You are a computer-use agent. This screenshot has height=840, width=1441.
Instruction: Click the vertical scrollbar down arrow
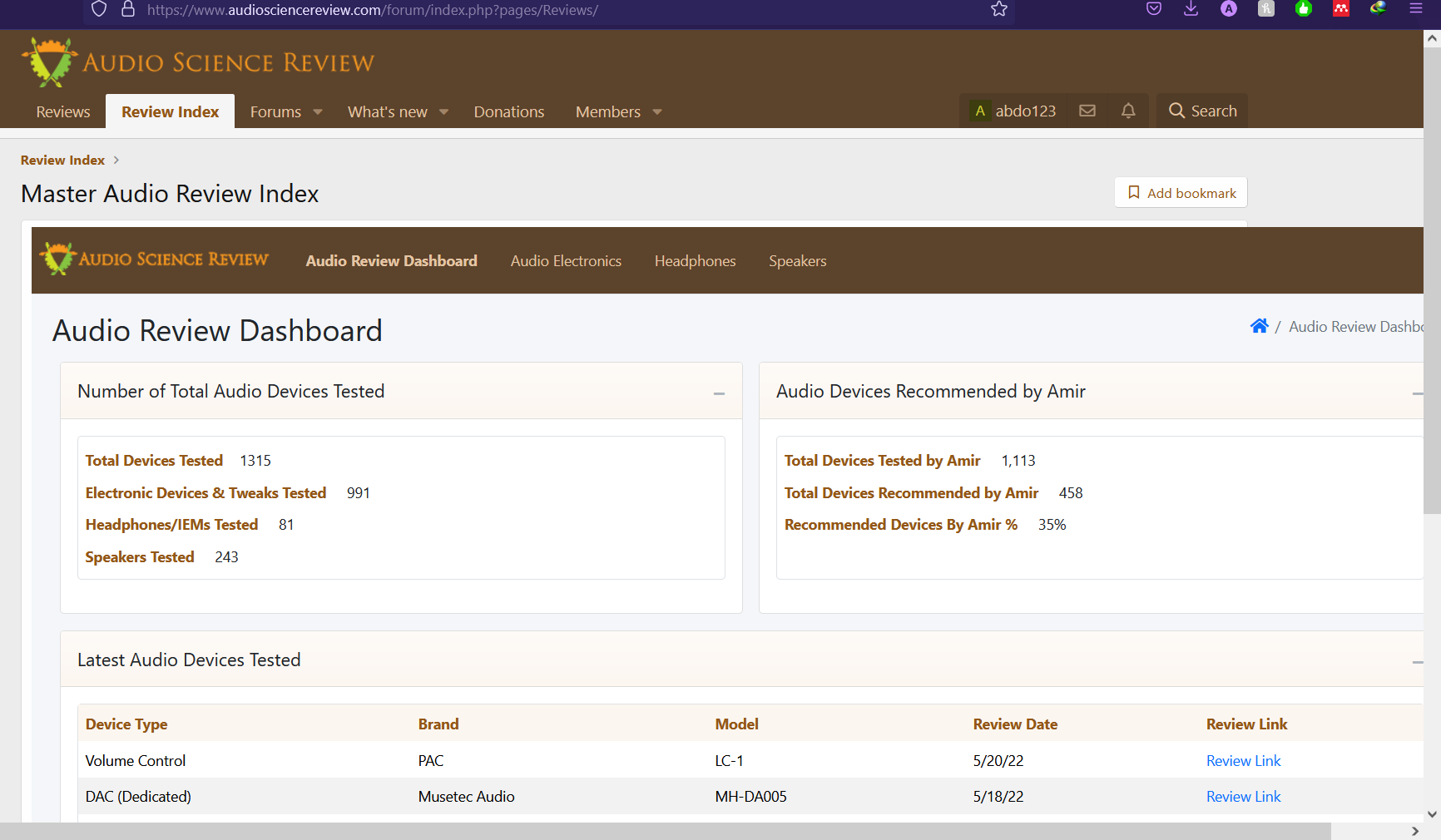[1432, 814]
